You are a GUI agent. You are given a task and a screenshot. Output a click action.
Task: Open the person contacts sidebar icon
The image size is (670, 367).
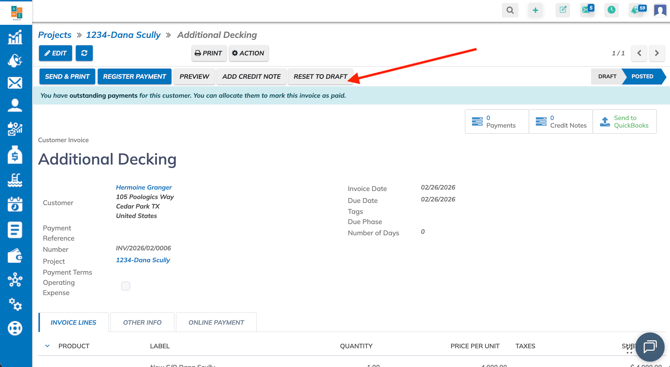pos(15,105)
